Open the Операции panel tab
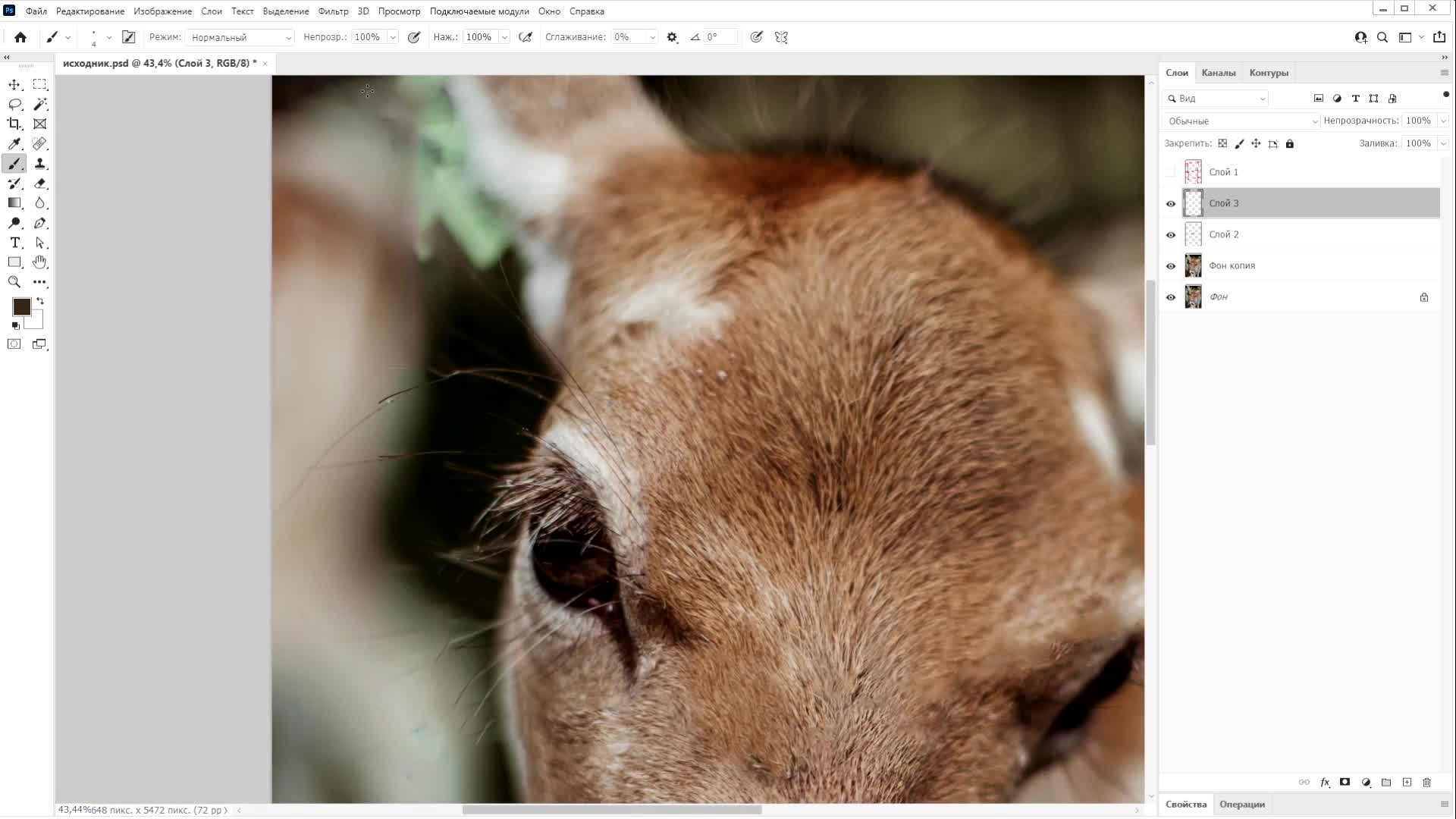 click(1241, 804)
